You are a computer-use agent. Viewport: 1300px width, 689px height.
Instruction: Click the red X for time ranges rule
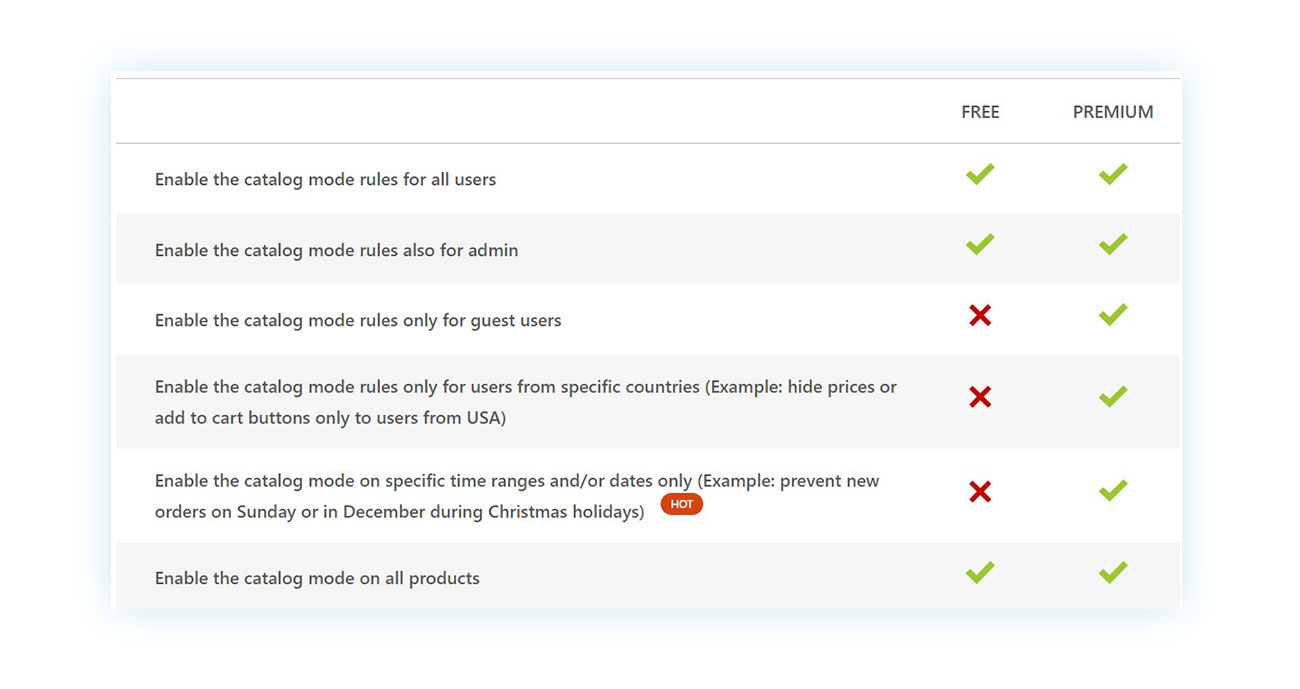pyautogui.click(x=980, y=491)
